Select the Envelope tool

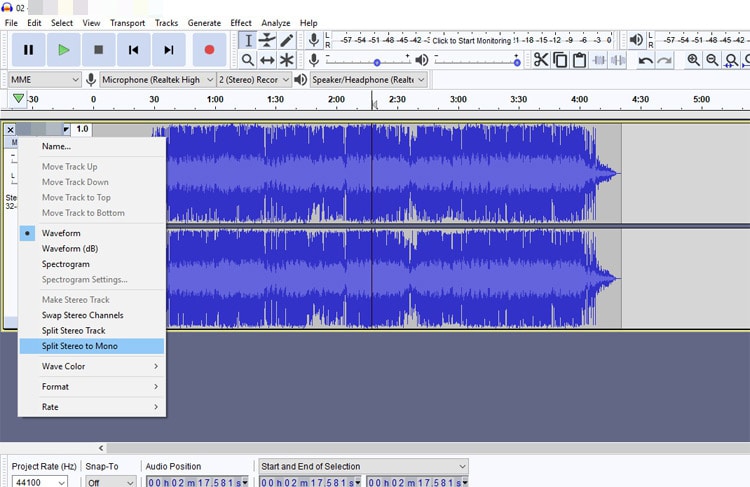267,41
